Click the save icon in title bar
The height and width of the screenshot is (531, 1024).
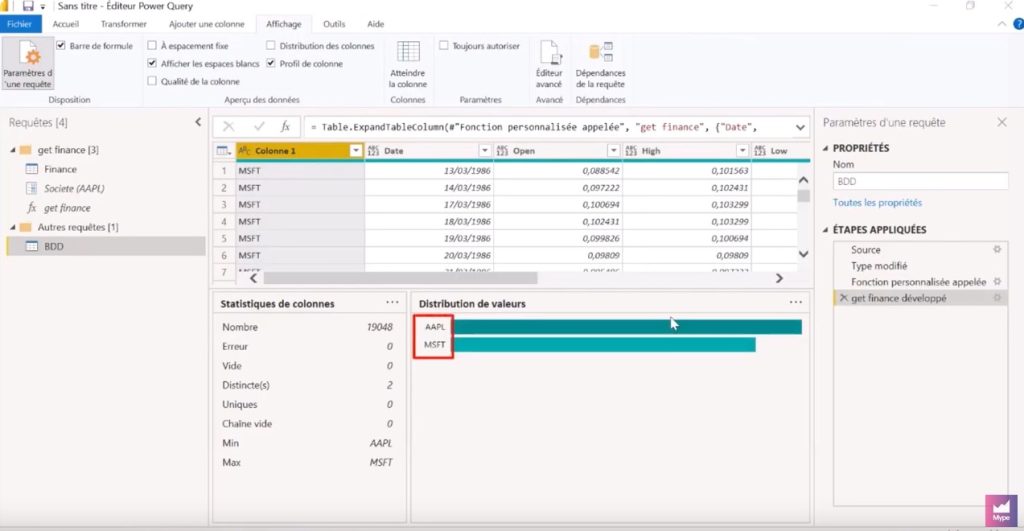click(28, 6)
